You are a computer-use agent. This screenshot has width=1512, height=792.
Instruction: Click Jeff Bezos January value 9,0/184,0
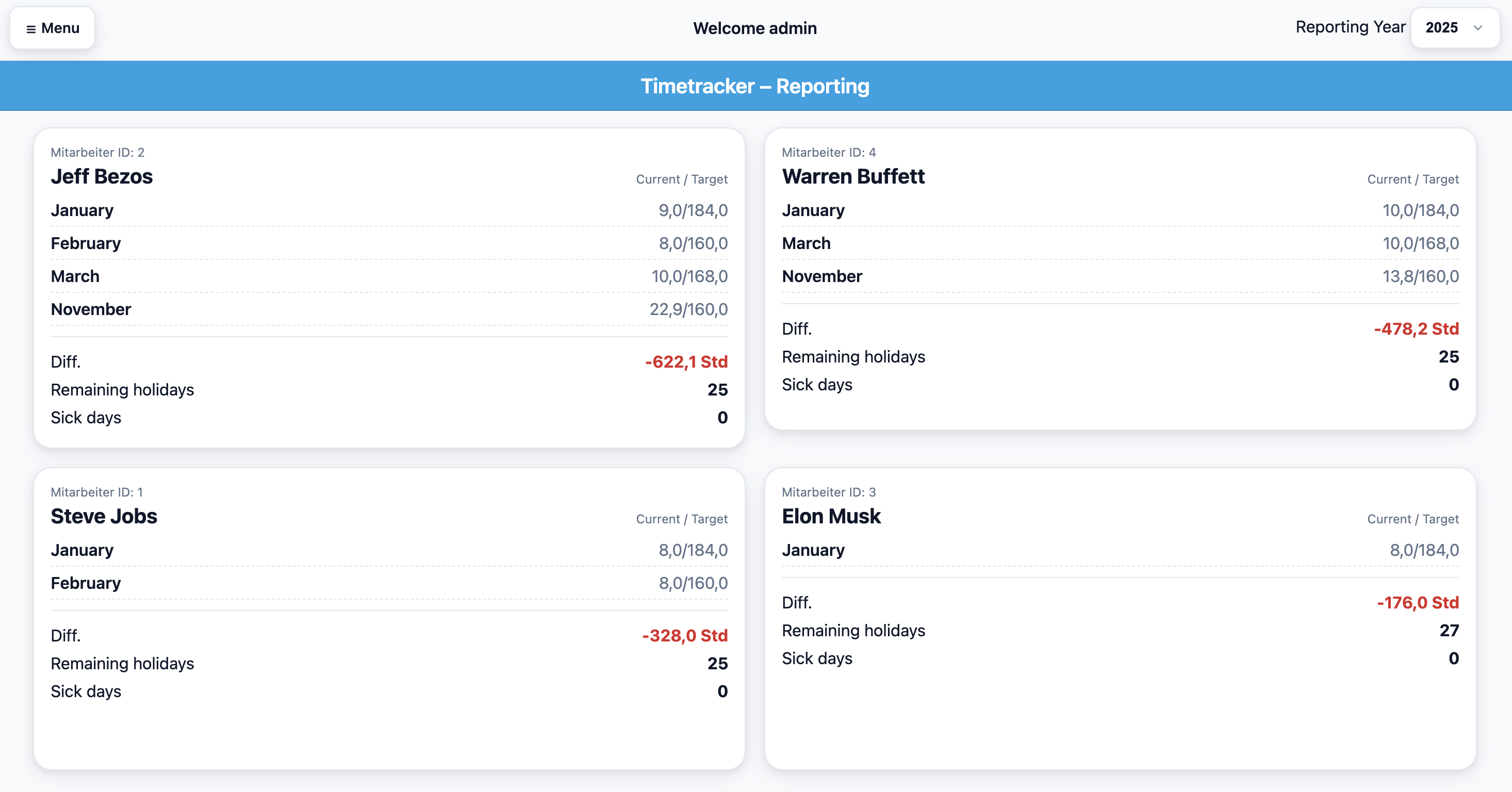[x=693, y=210]
